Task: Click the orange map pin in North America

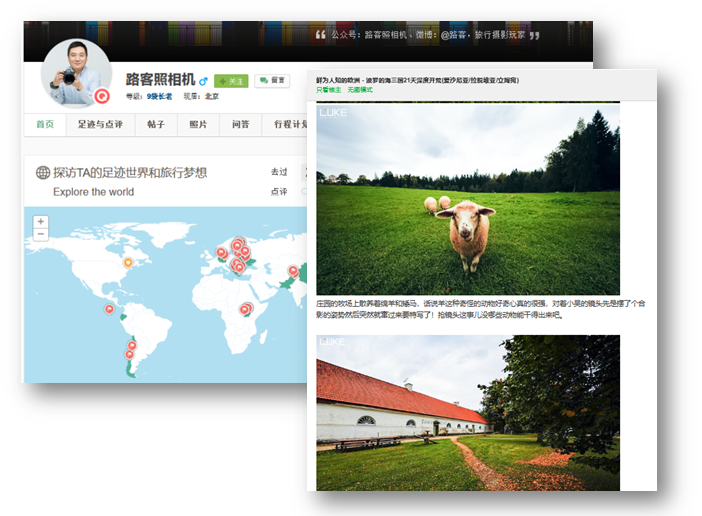Action: click(127, 263)
